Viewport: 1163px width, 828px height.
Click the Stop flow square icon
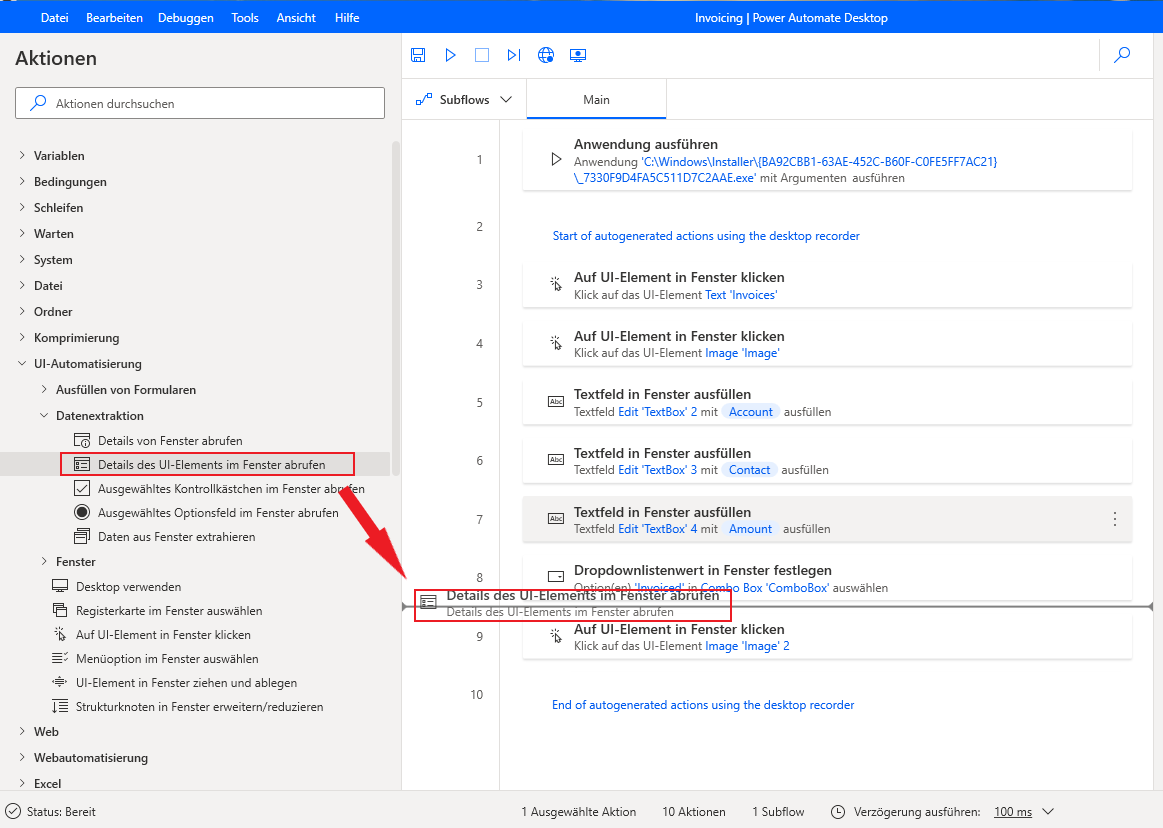pos(482,55)
